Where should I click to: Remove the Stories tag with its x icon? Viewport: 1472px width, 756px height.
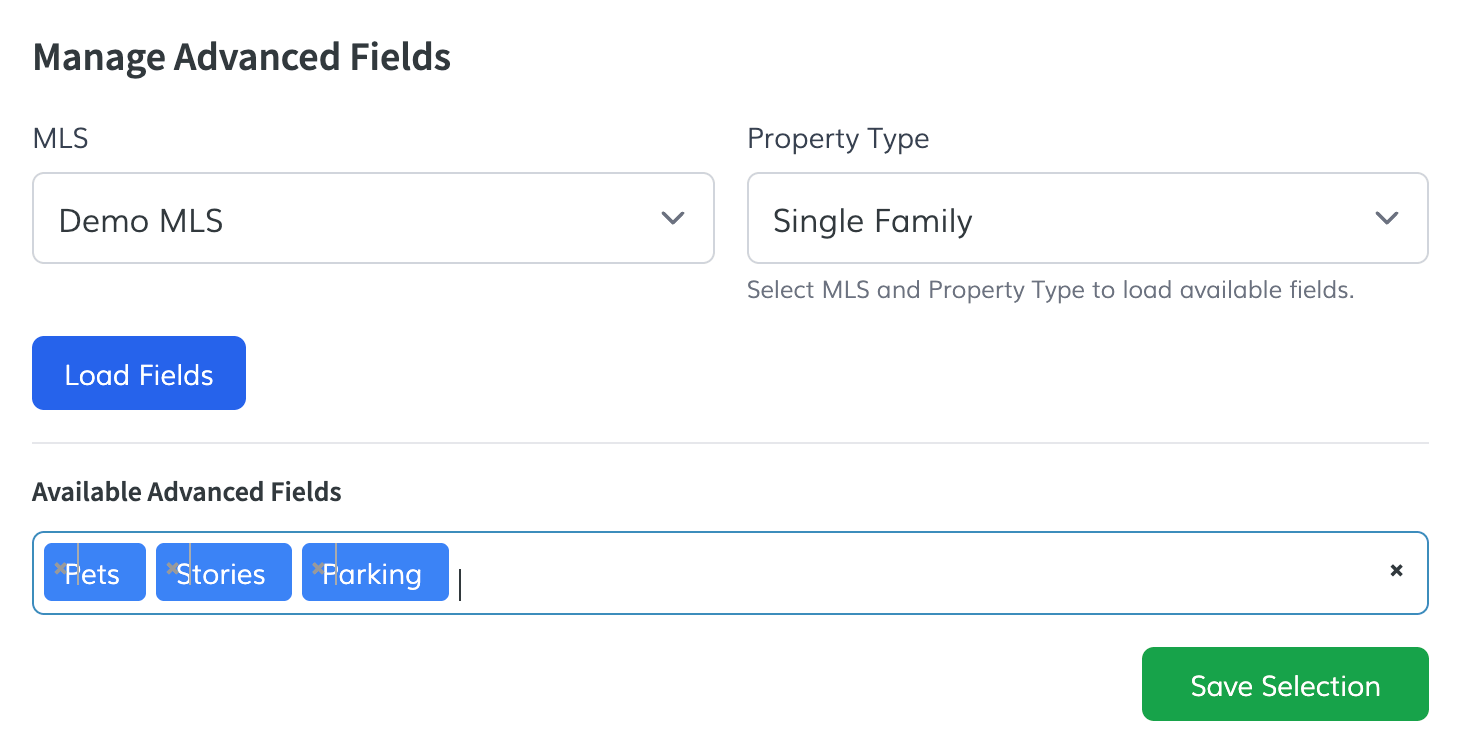[x=172, y=568]
